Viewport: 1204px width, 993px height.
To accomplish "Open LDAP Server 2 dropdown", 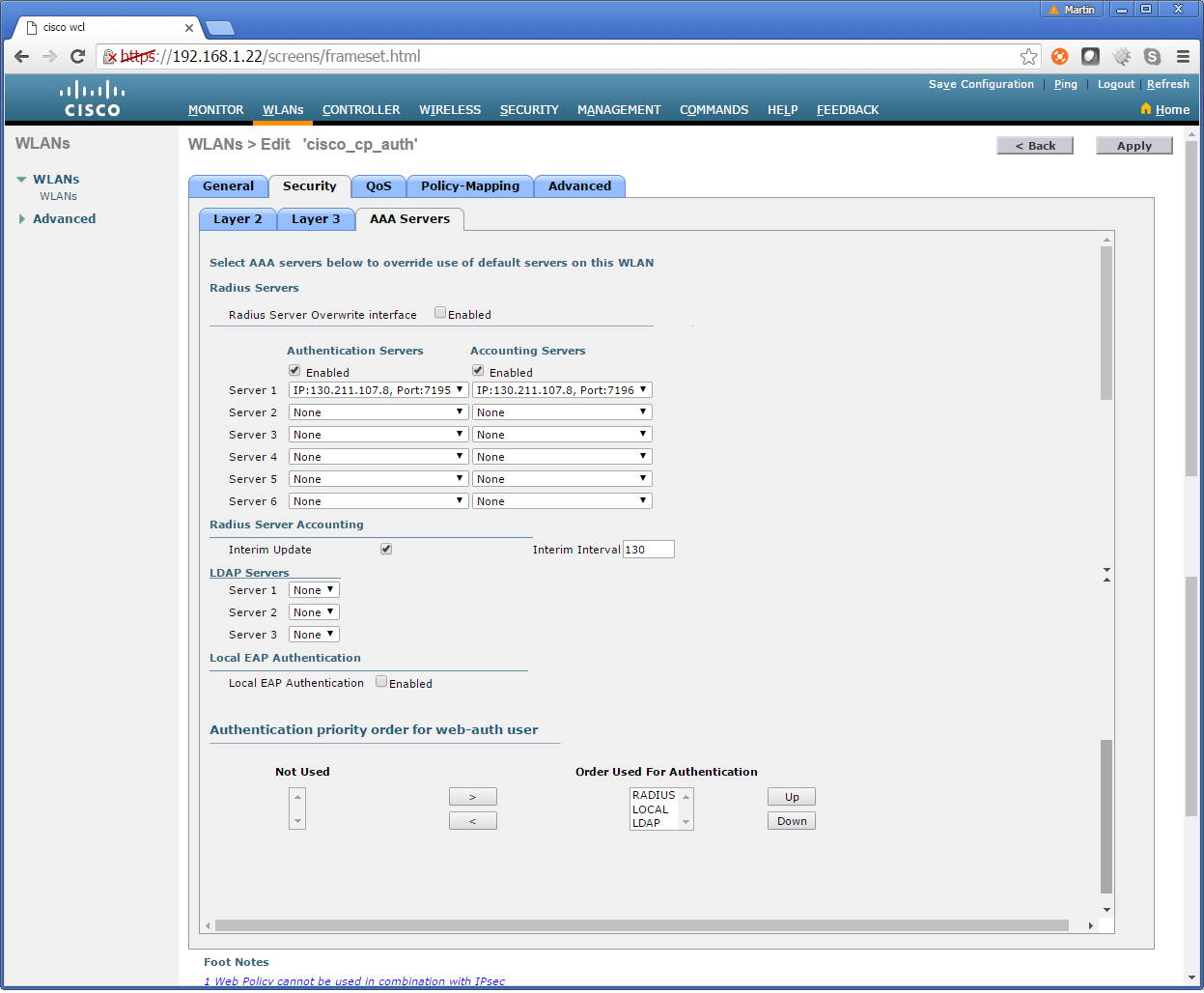I will click(314, 612).
